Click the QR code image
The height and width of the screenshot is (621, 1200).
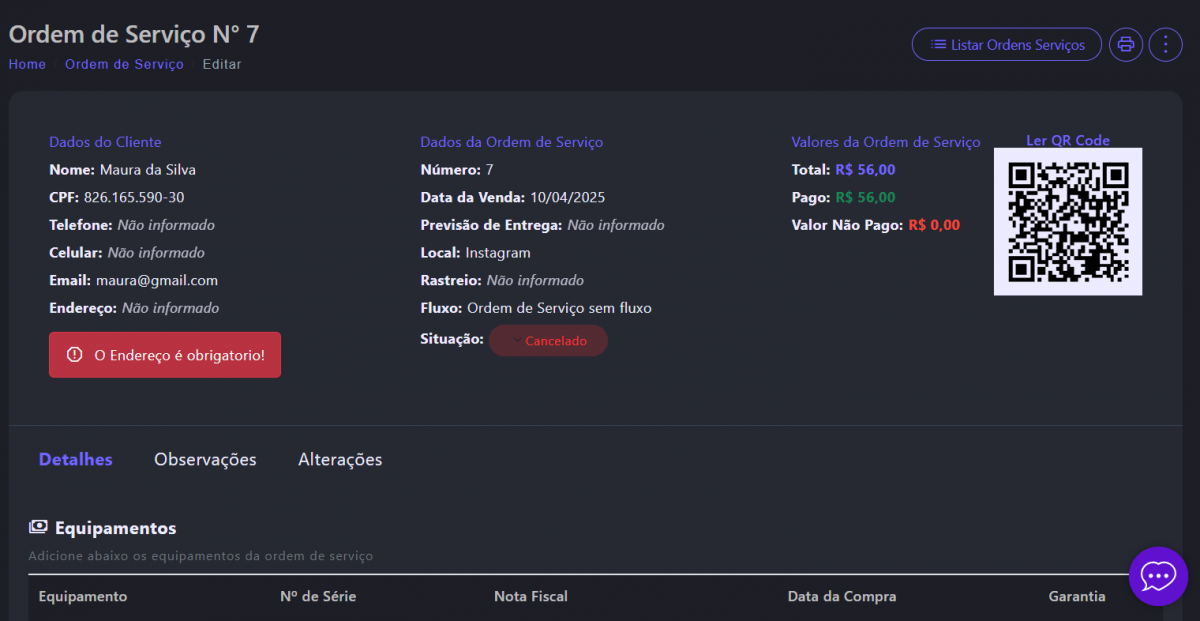pyautogui.click(x=1068, y=222)
